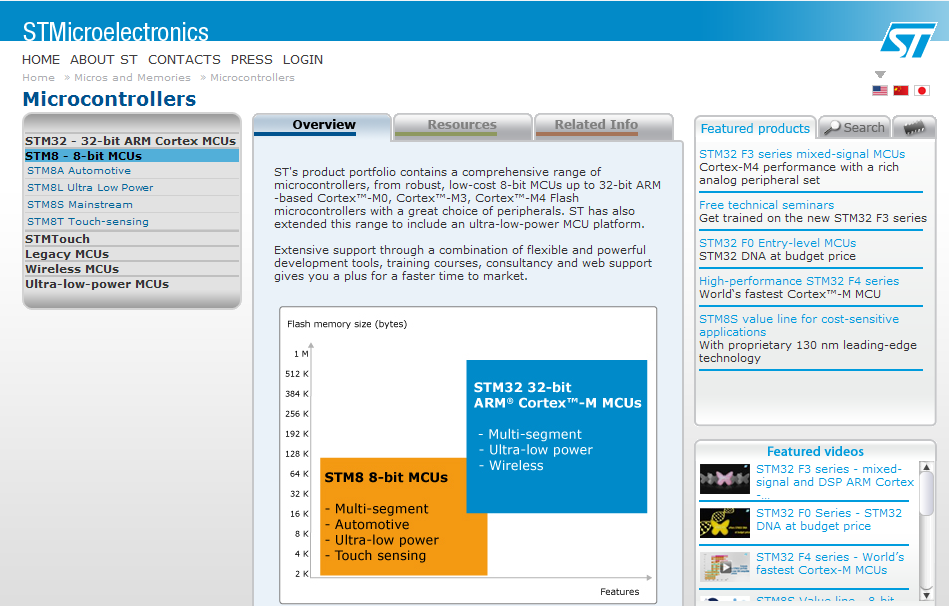The height and width of the screenshot is (606, 949).
Task: Click featured videos scroll up arrow
Action: 926,467
